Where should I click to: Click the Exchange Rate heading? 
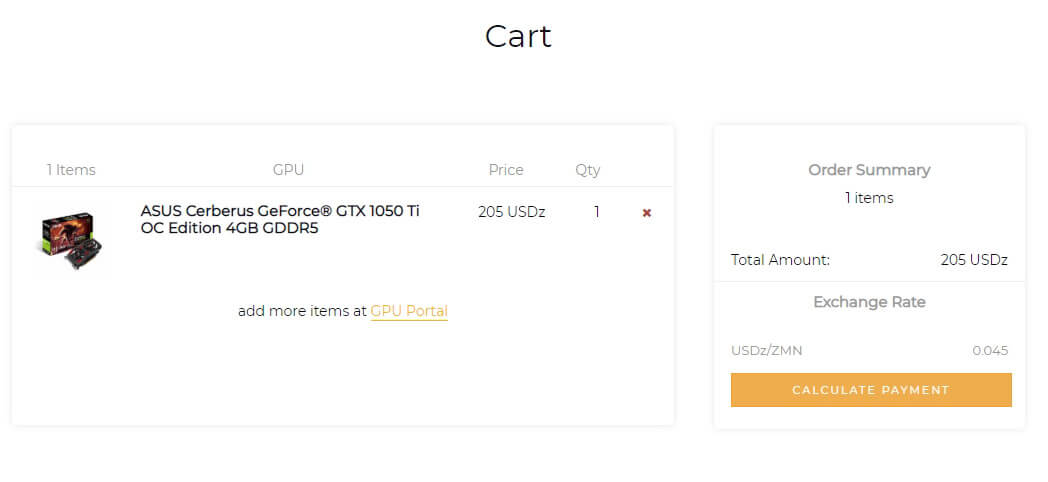click(869, 302)
